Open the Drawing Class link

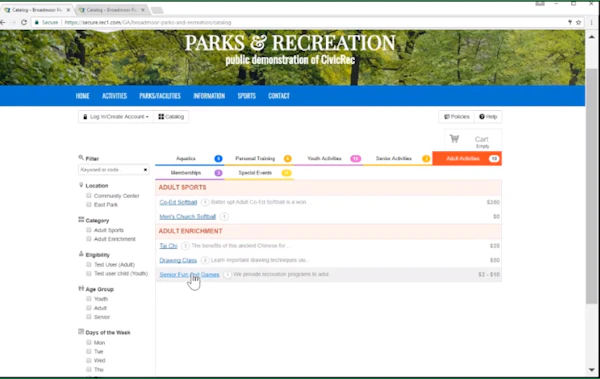pos(178,260)
